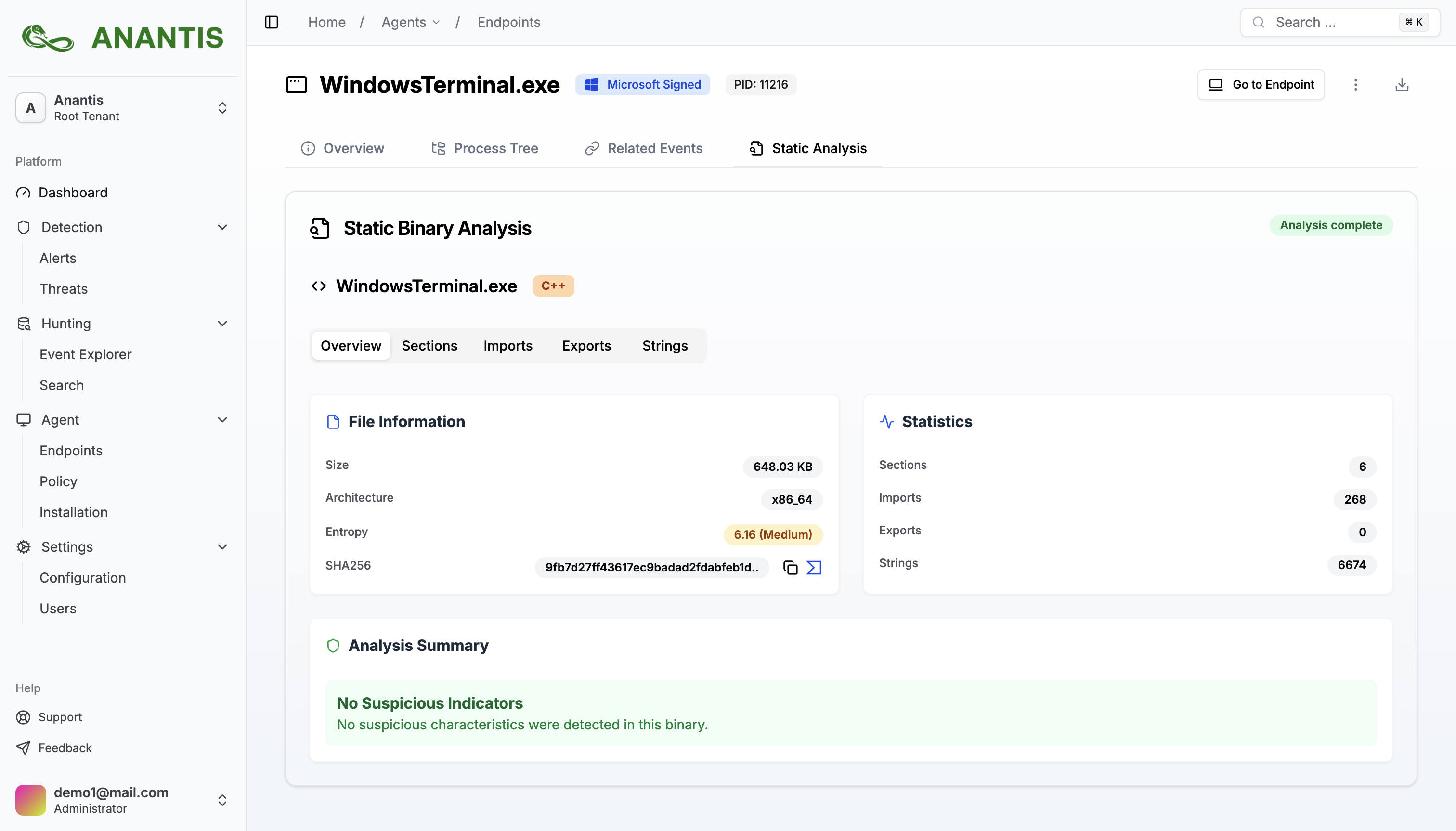Select the Static Analysis tab
This screenshot has height=831, width=1456.
808,148
